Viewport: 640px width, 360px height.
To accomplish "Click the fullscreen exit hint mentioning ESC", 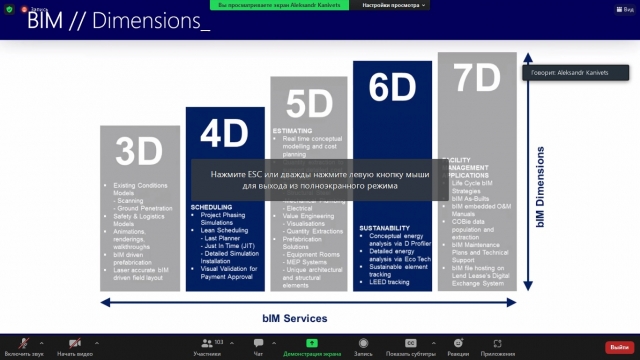I will click(320, 180).
